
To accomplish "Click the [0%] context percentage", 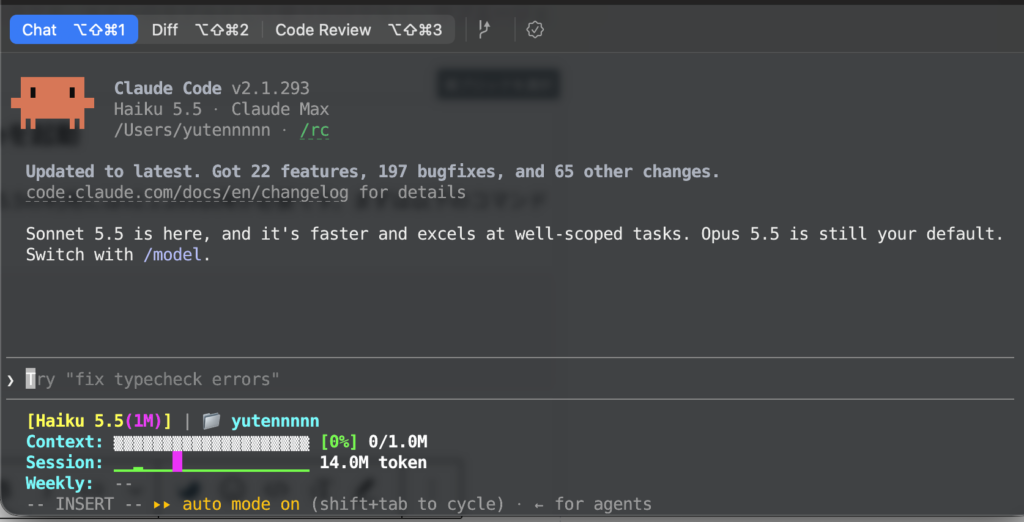I will [339, 442].
